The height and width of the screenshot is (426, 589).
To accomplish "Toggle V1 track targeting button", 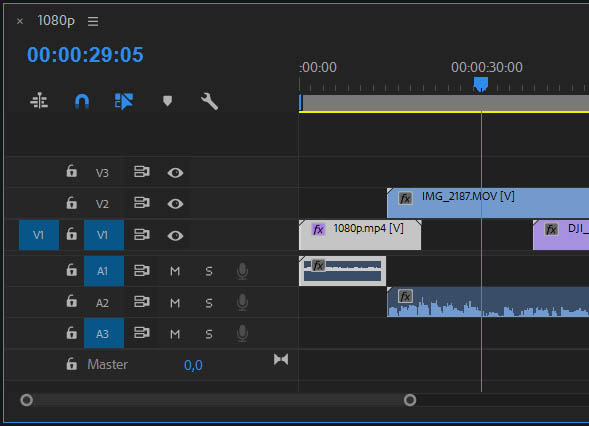I will (x=104, y=235).
